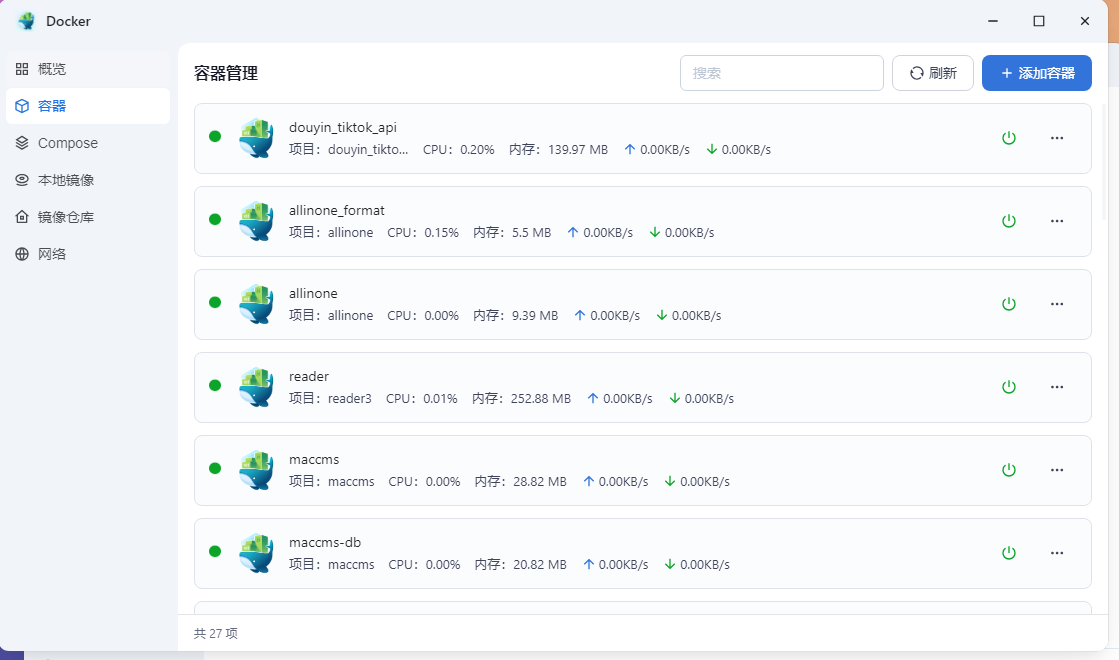Open more options for maccms-db container

point(1057,553)
